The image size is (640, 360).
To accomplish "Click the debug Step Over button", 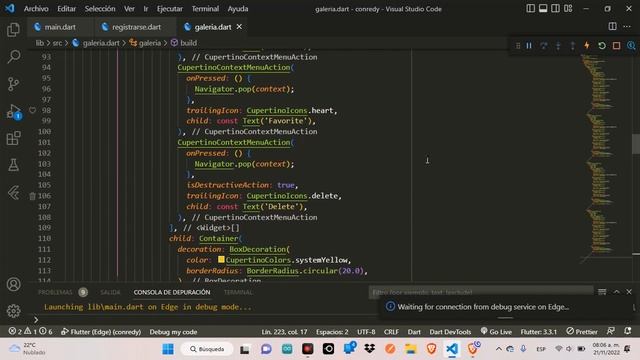I will tap(544, 45).
